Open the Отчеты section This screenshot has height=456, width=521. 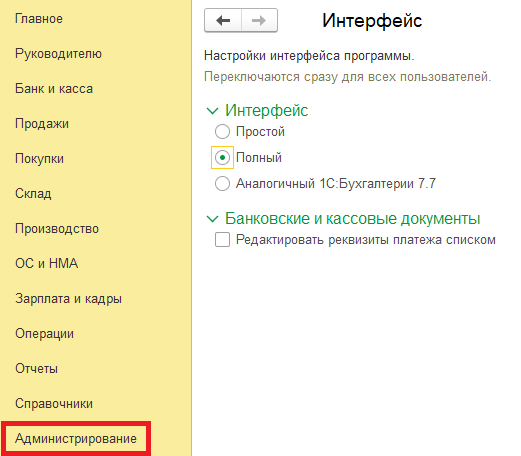[x=36, y=369]
